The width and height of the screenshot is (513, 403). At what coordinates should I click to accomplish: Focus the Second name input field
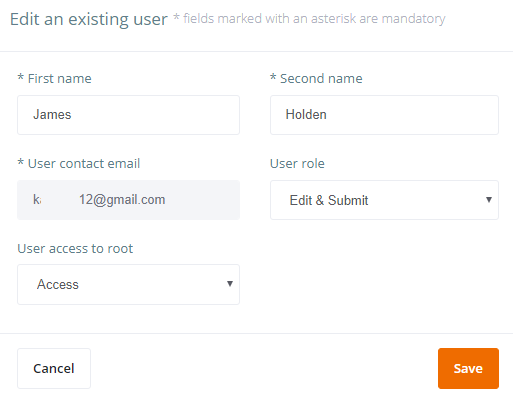tap(384, 115)
